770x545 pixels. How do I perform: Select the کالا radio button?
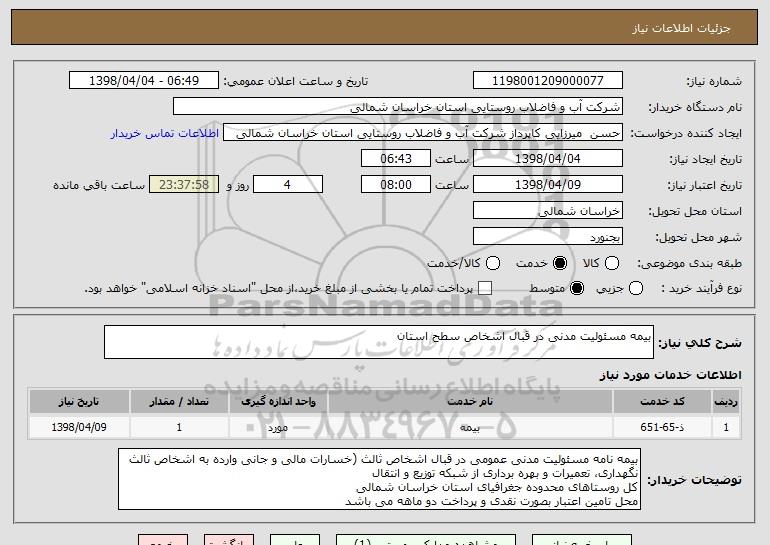[x=612, y=264]
